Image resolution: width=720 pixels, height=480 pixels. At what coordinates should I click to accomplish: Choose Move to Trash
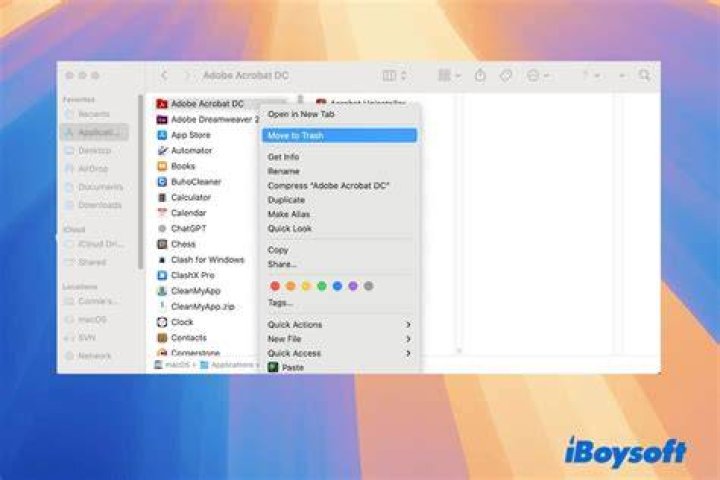click(x=339, y=136)
